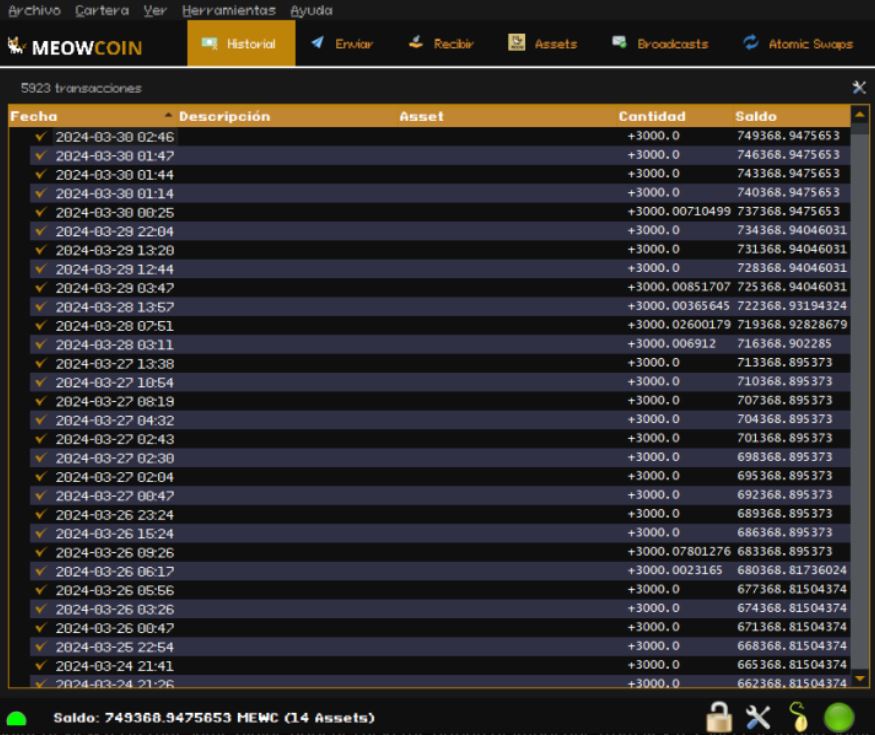The image size is (875, 735).
Task: Open the Assets tab
Action: pyautogui.click(x=543, y=44)
